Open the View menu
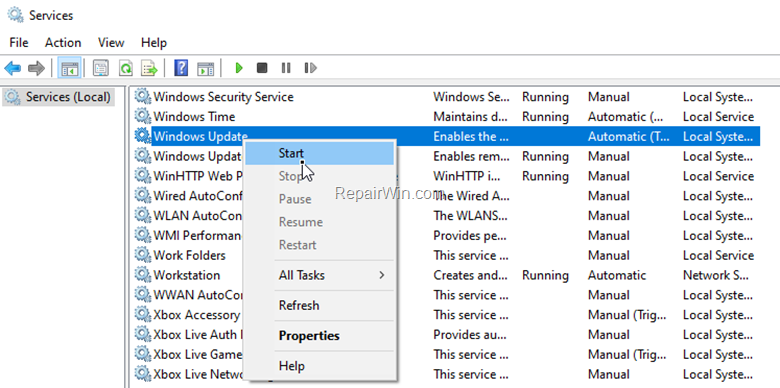This screenshot has height=388, width=780. (111, 43)
